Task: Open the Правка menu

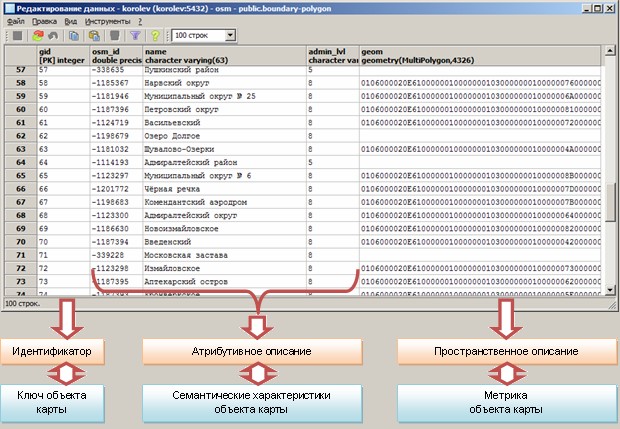Action: pyautogui.click(x=44, y=20)
